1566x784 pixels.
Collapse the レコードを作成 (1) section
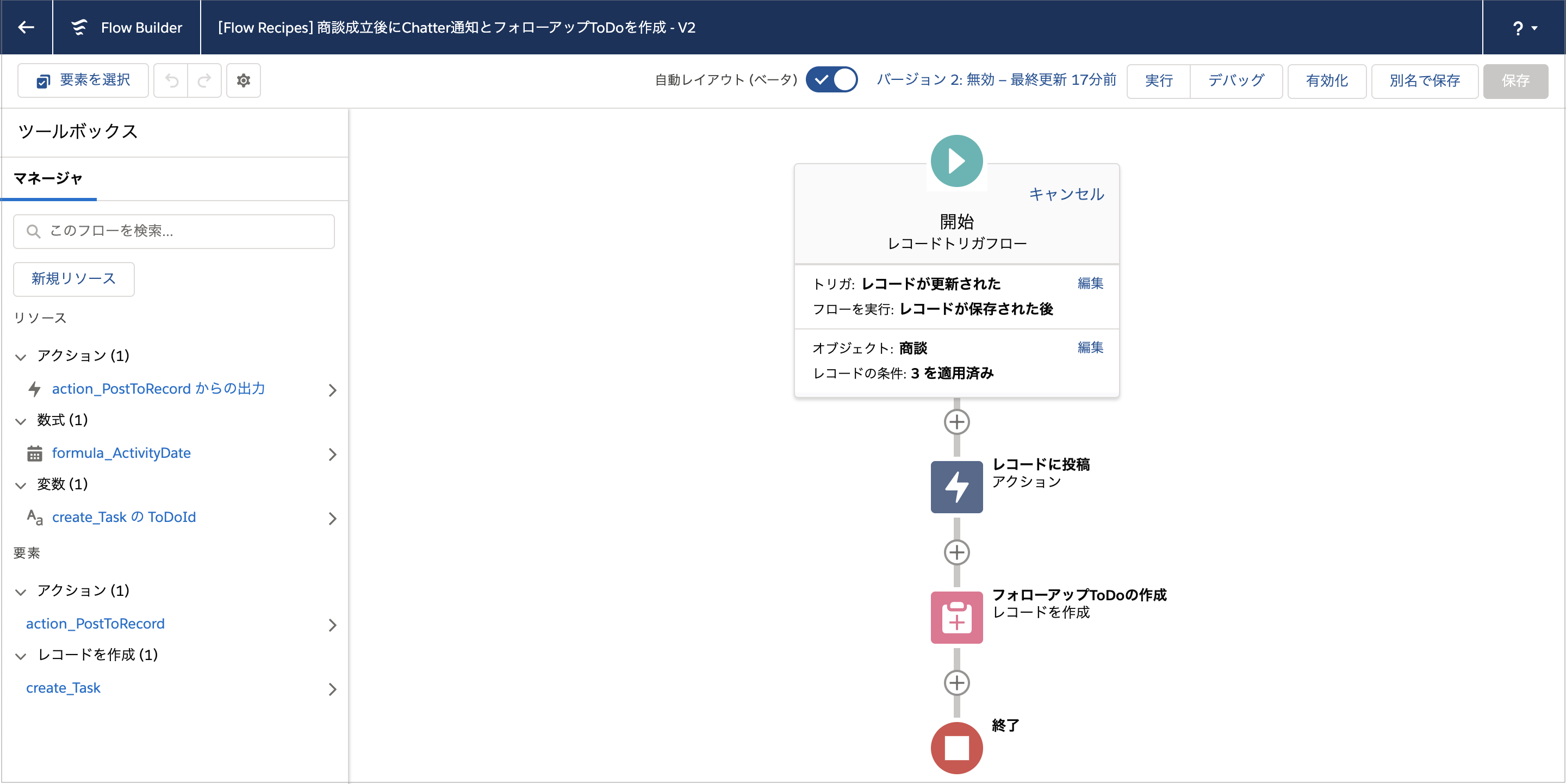pyautogui.click(x=21, y=656)
